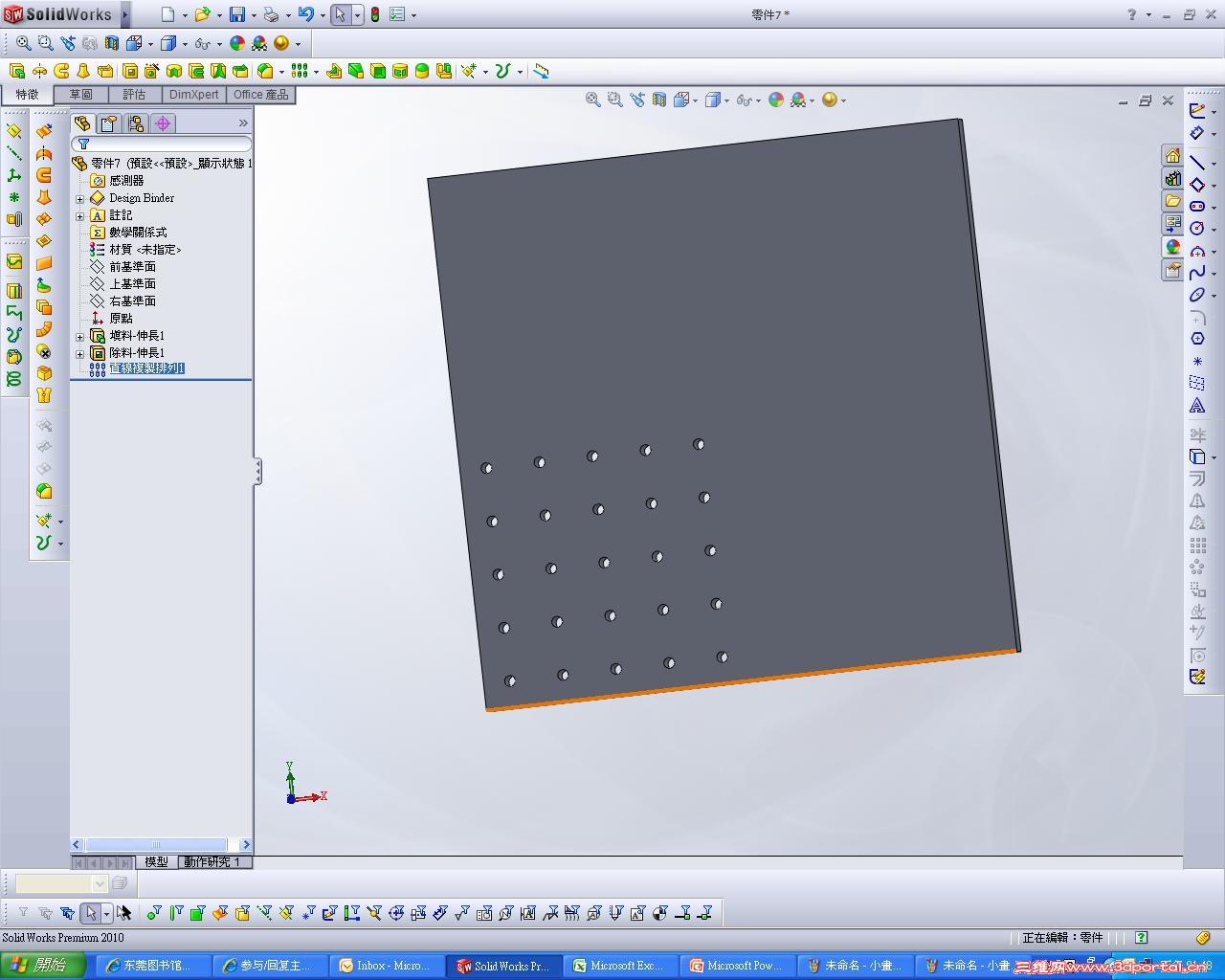Viewport: 1225px width, 980px height.
Task: Expand the Design Binder tree node
Action: coord(80,199)
